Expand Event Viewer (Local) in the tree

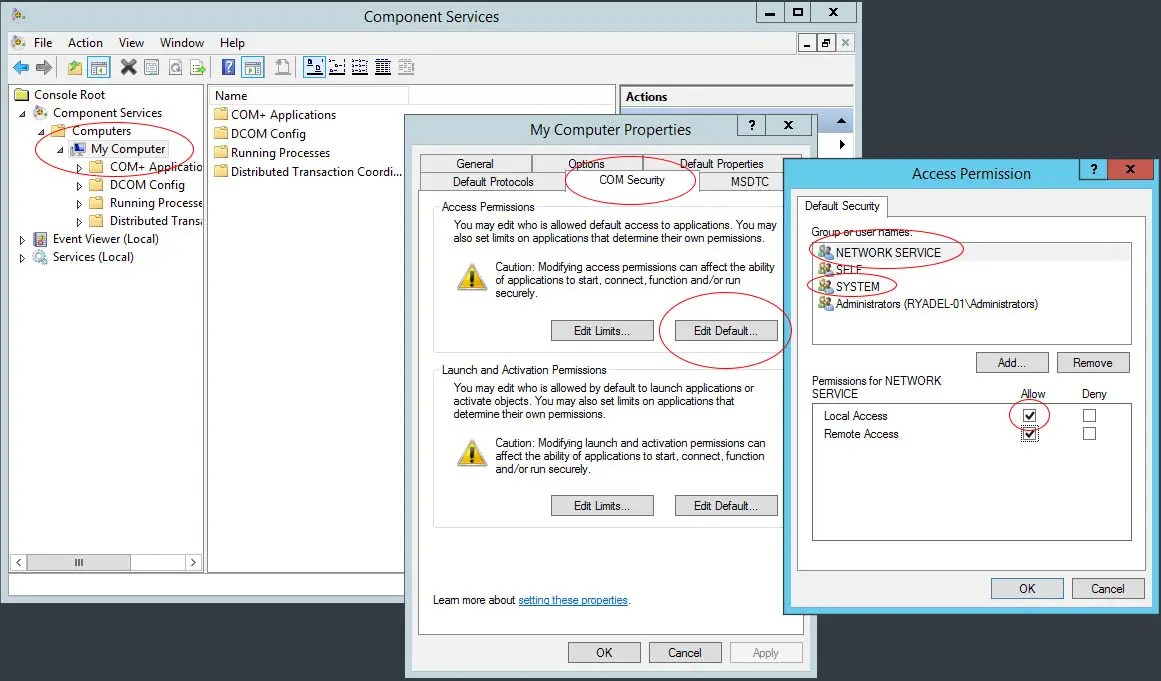22,239
